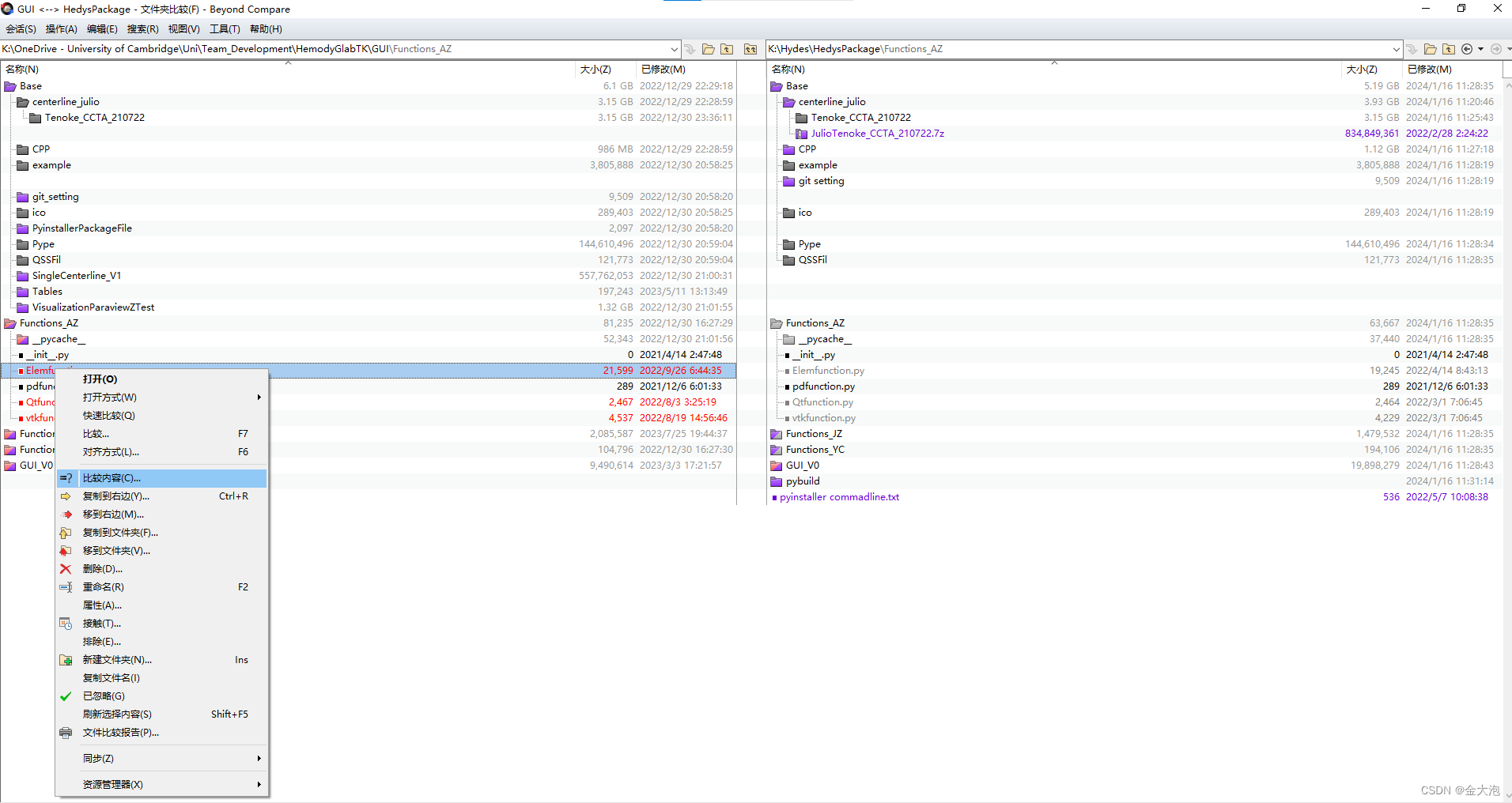The height and width of the screenshot is (803, 1512).
Task: Open the back history dropdown arrow
Action: click(1480, 49)
